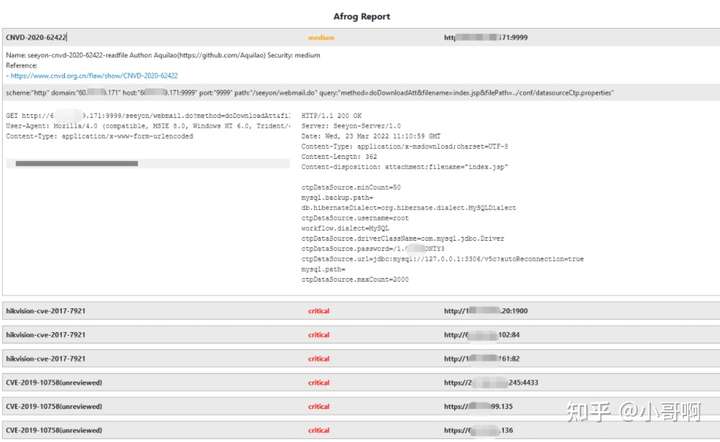Click the Date: Wed, 23 Mar 2022 header

[371, 136]
